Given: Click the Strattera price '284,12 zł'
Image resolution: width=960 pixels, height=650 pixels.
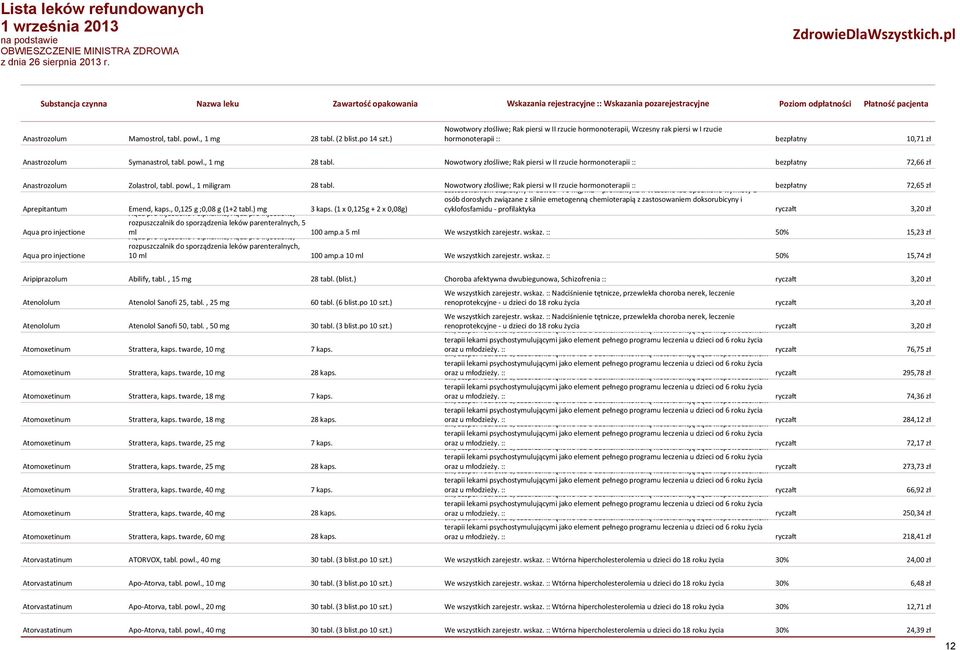Looking at the screenshot, I should click(917, 420).
